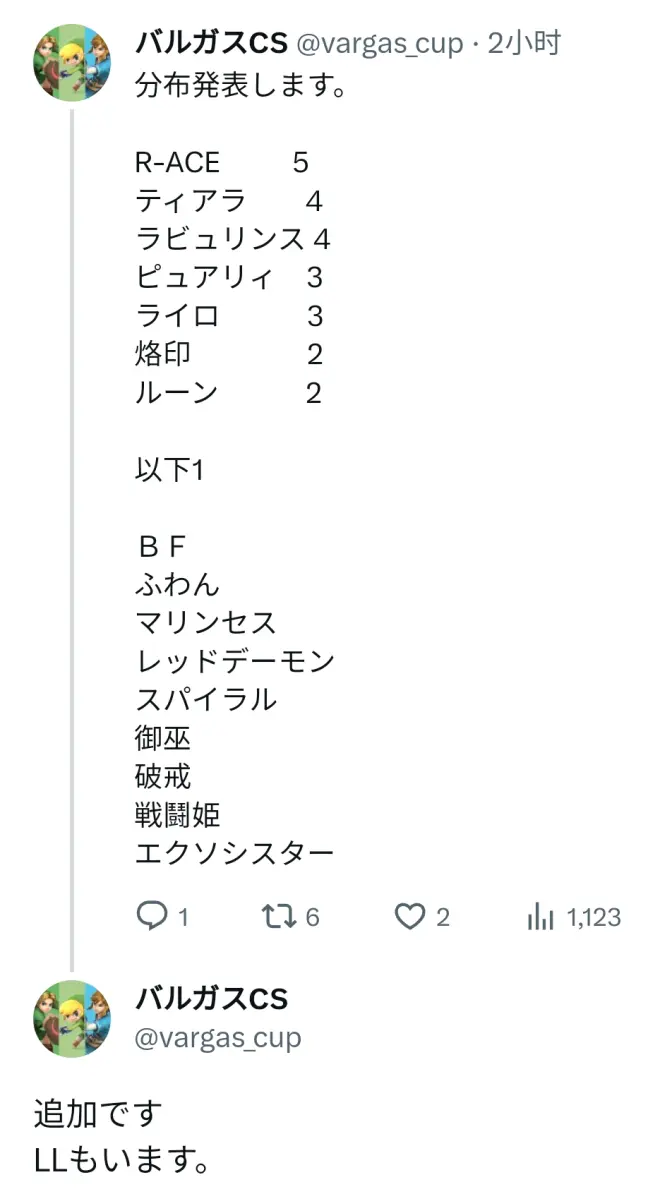The image size is (660, 1194).
Task: Click the 追加です reply text
Action: point(97,1113)
